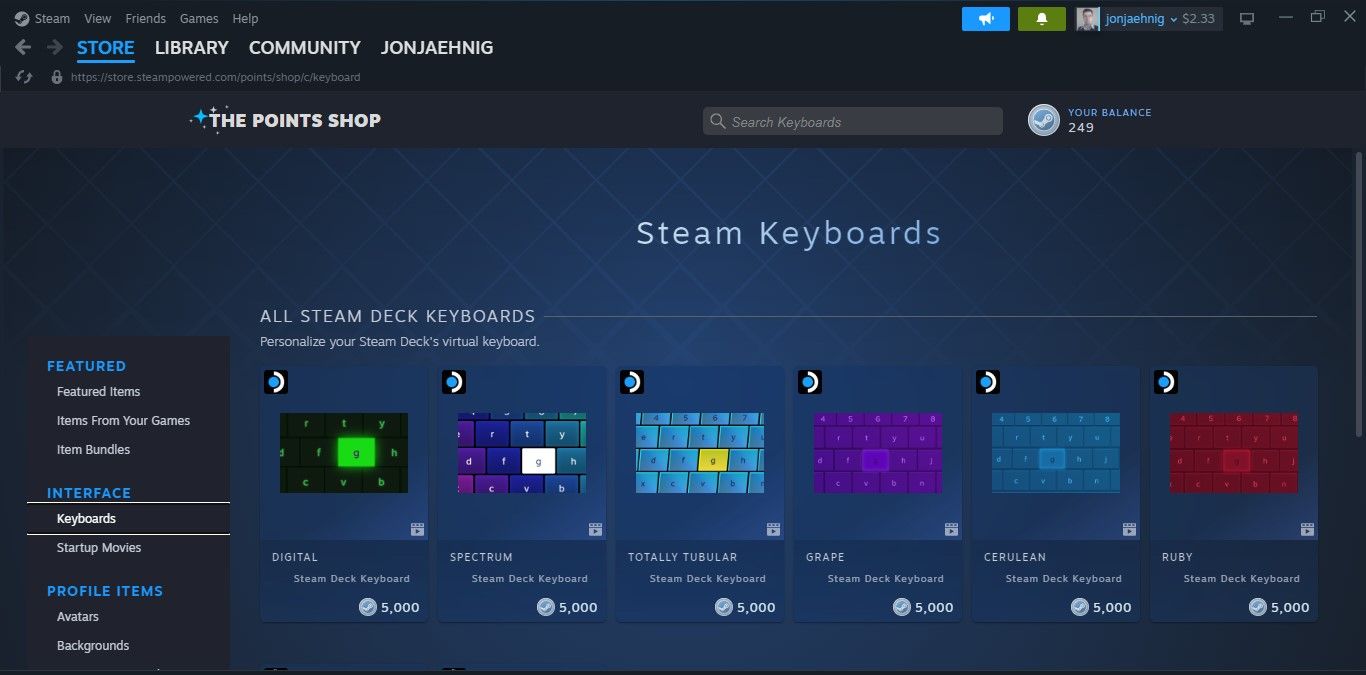Click the points balance coin icon
Image resolution: width=1366 pixels, height=675 pixels.
(1043, 120)
